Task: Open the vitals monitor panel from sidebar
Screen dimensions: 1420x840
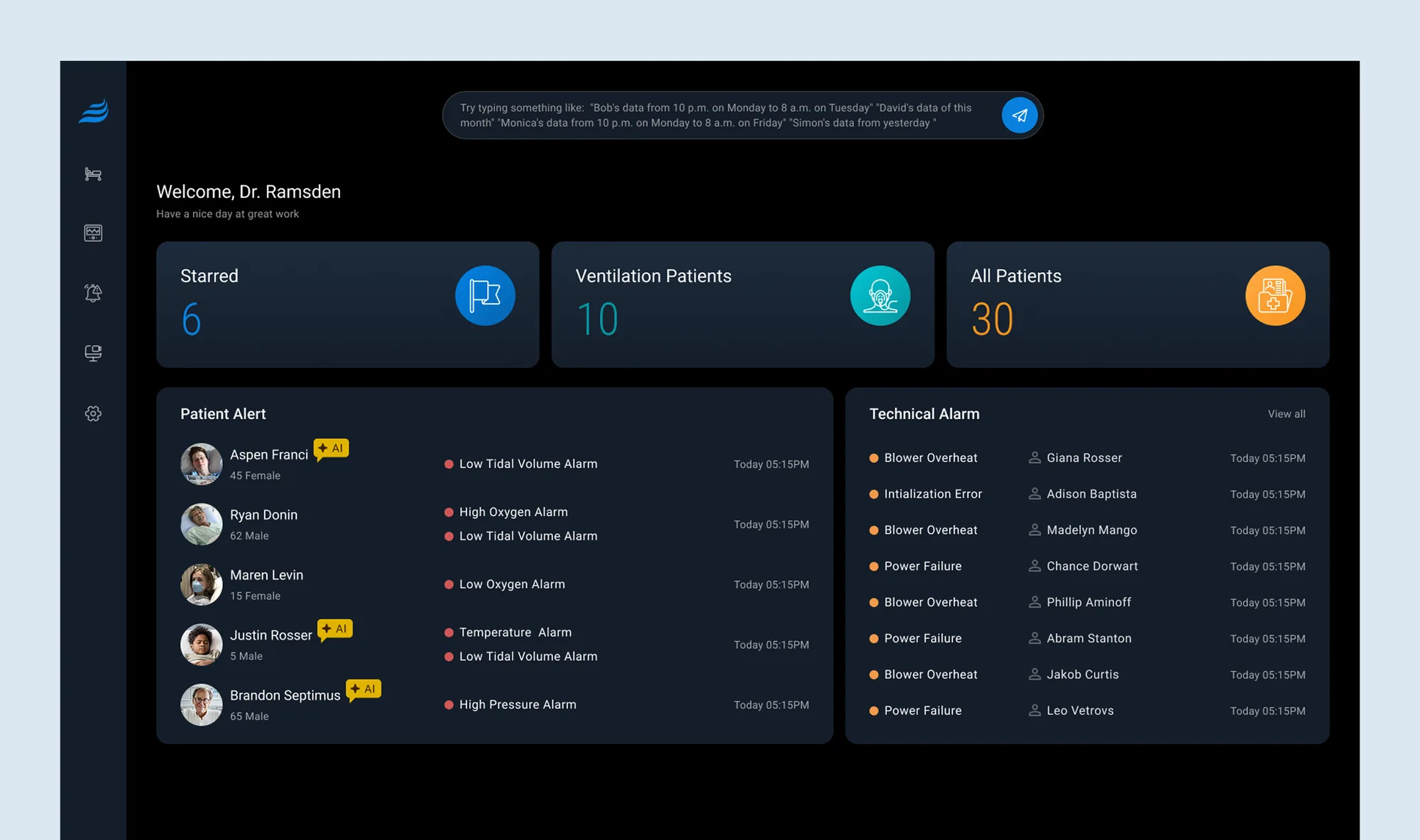Action: click(x=92, y=233)
